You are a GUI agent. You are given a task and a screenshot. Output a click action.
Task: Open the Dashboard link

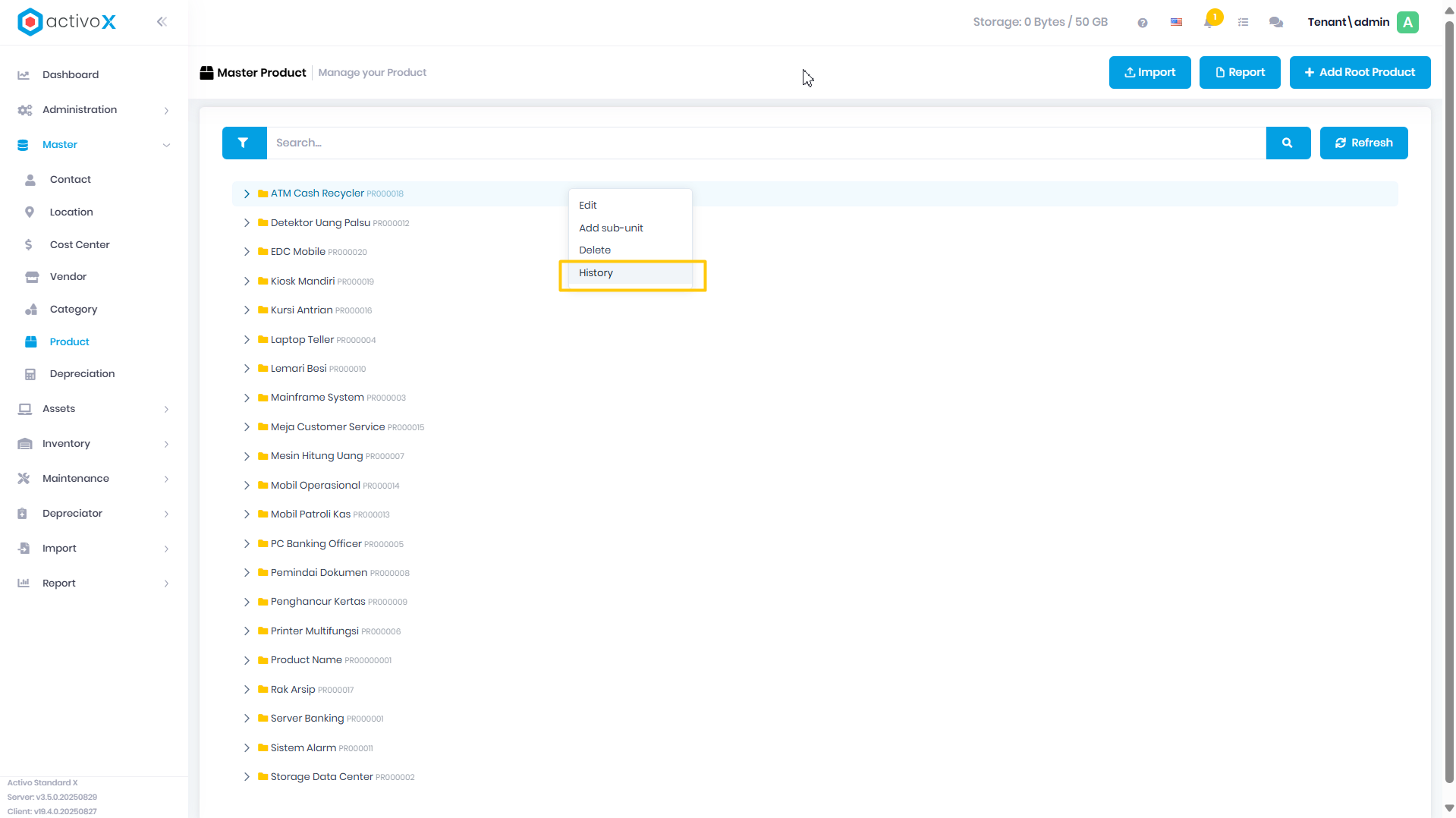(71, 75)
